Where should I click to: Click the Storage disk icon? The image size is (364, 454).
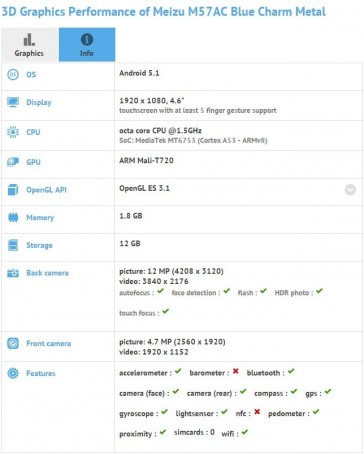coord(13,245)
